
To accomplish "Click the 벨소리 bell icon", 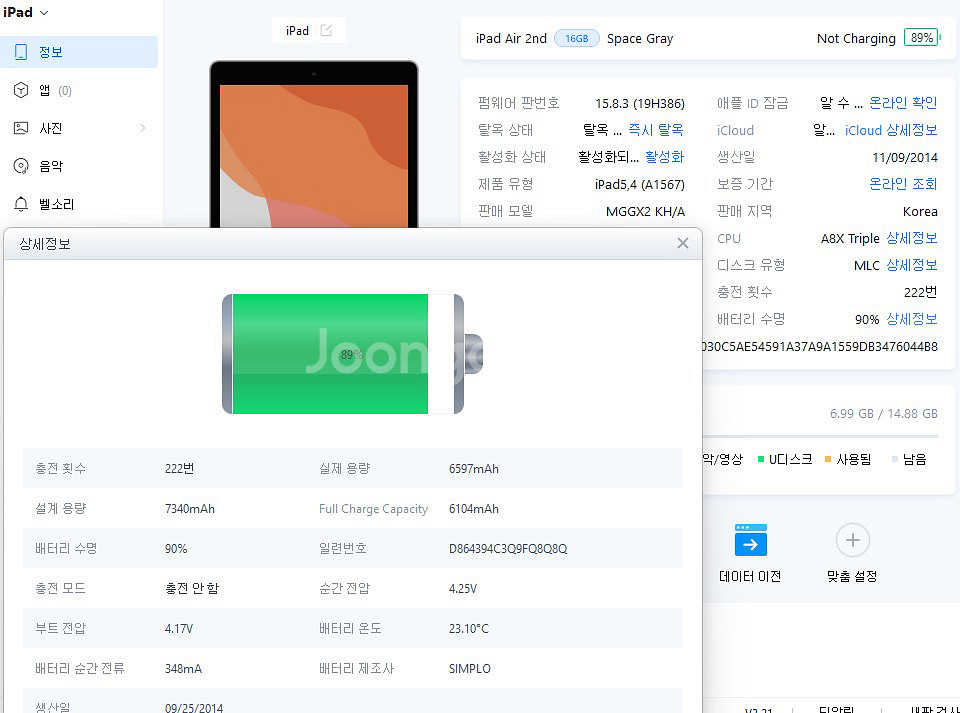I will click(20, 204).
